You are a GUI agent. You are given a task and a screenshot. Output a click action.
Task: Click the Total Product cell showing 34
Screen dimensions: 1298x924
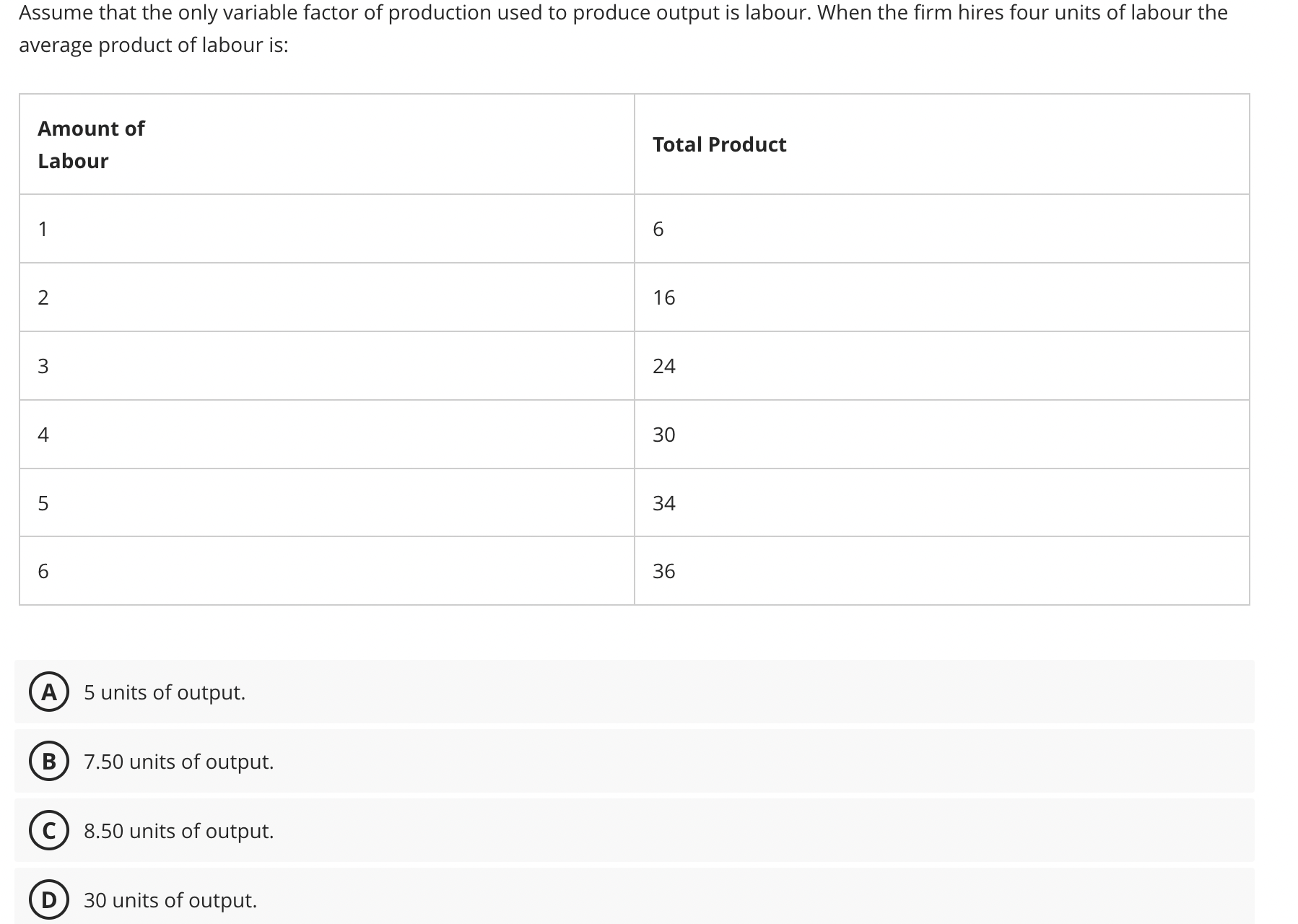point(664,503)
